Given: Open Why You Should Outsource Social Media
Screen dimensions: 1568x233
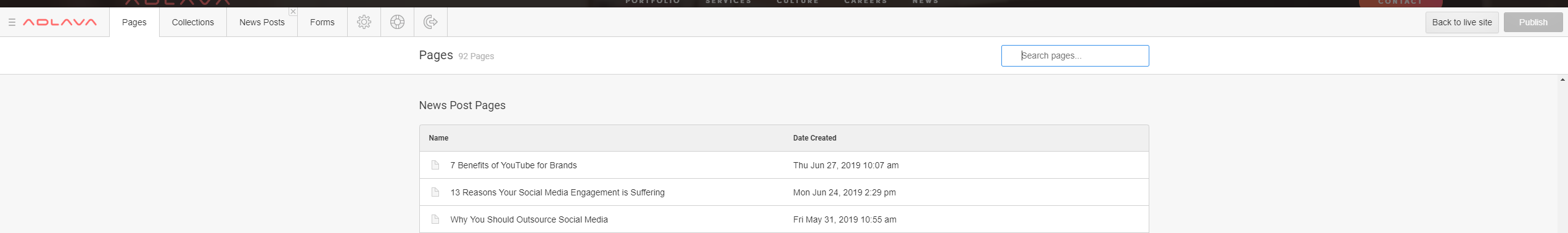Looking at the screenshot, I should [529, 219].
